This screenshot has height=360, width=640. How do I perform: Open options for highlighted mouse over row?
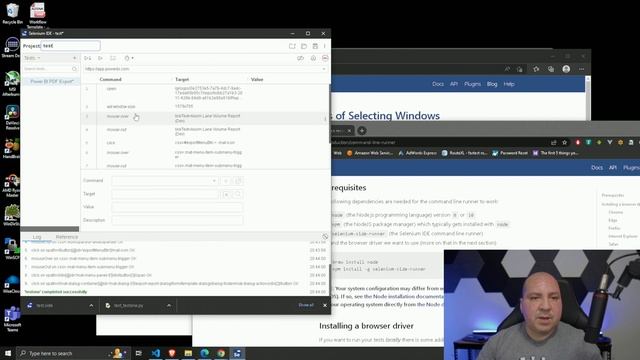click(325, 118)
